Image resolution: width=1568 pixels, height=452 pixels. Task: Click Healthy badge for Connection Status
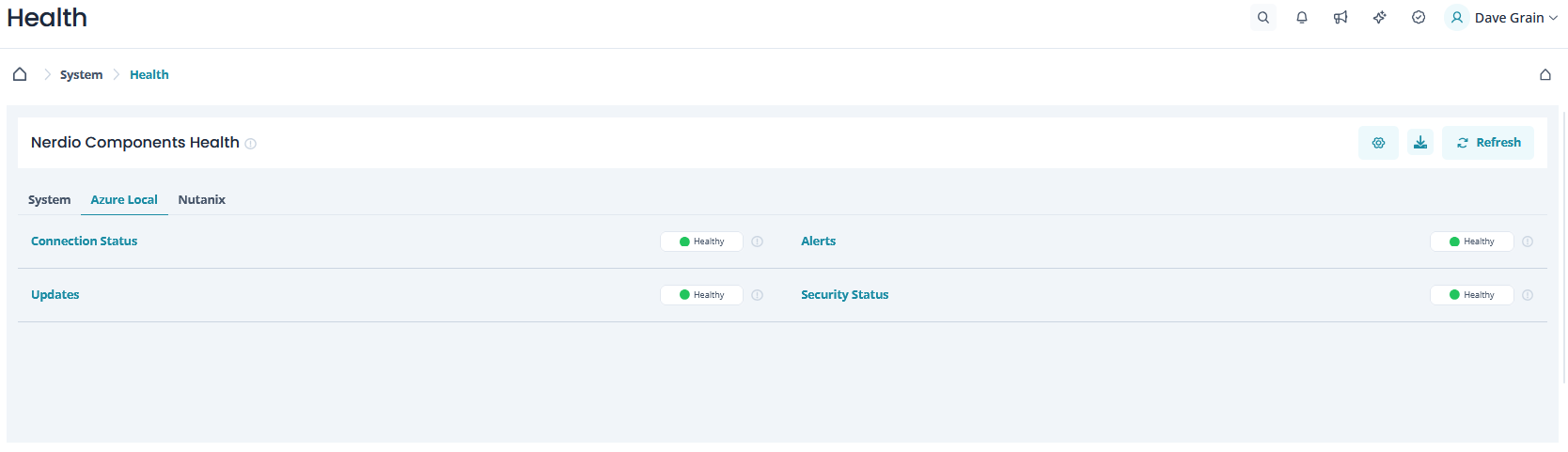(x=701, y=242)
